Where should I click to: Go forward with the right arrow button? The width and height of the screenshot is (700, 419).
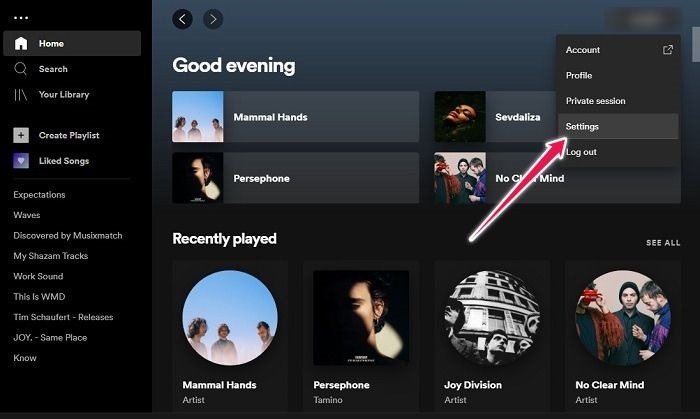(x=213, y=19)
